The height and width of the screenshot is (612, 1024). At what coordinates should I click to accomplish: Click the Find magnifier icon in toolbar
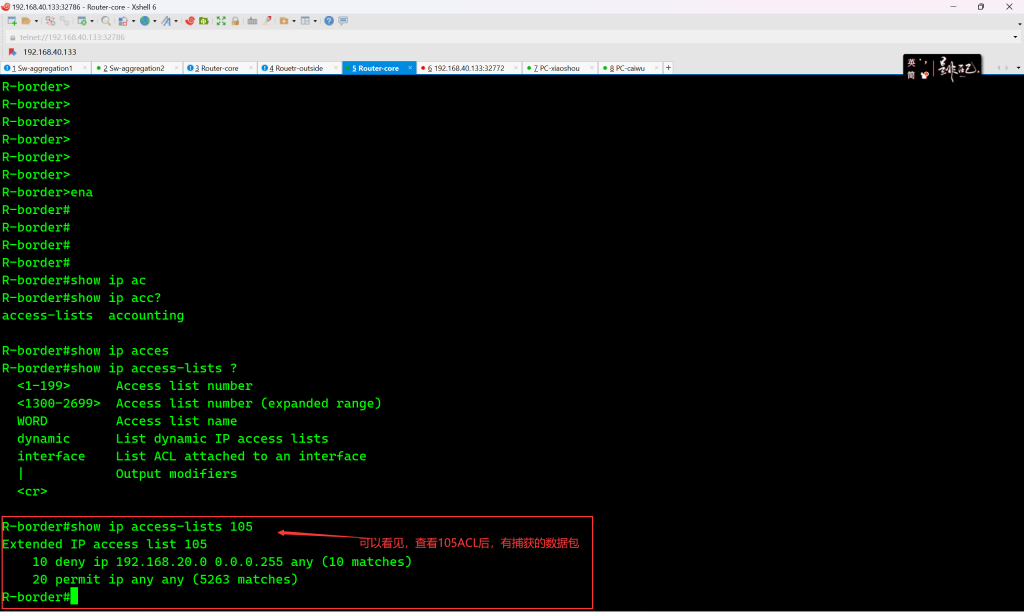point(105,21)
